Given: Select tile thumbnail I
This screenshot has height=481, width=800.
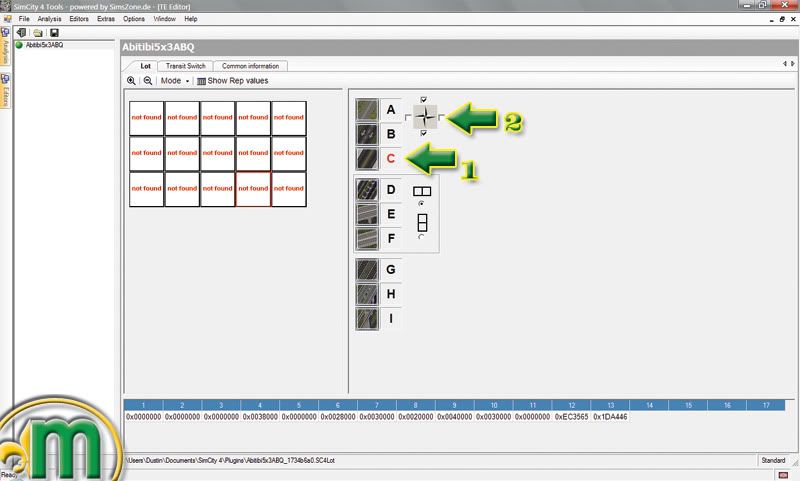Looking at the screenshot, I should point(367,319).
